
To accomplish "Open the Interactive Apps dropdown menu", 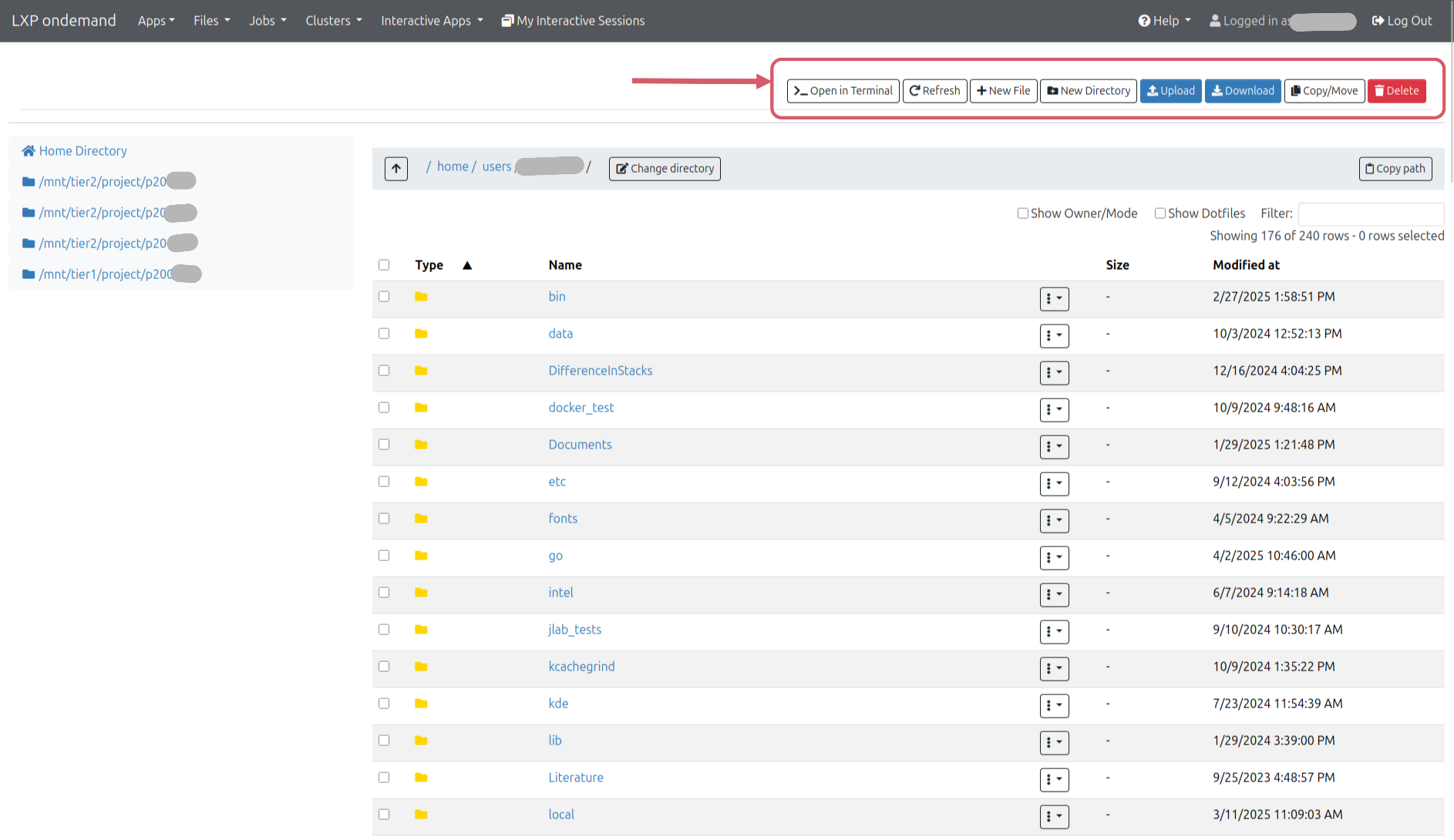I will tap(432, 21).
